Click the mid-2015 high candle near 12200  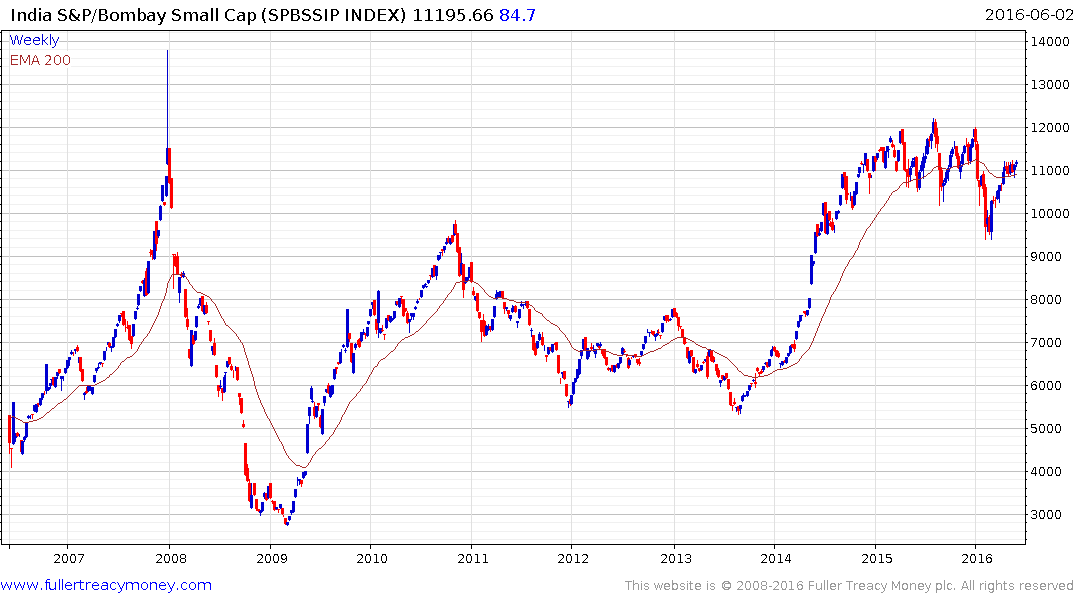click(x=934, y=127)
